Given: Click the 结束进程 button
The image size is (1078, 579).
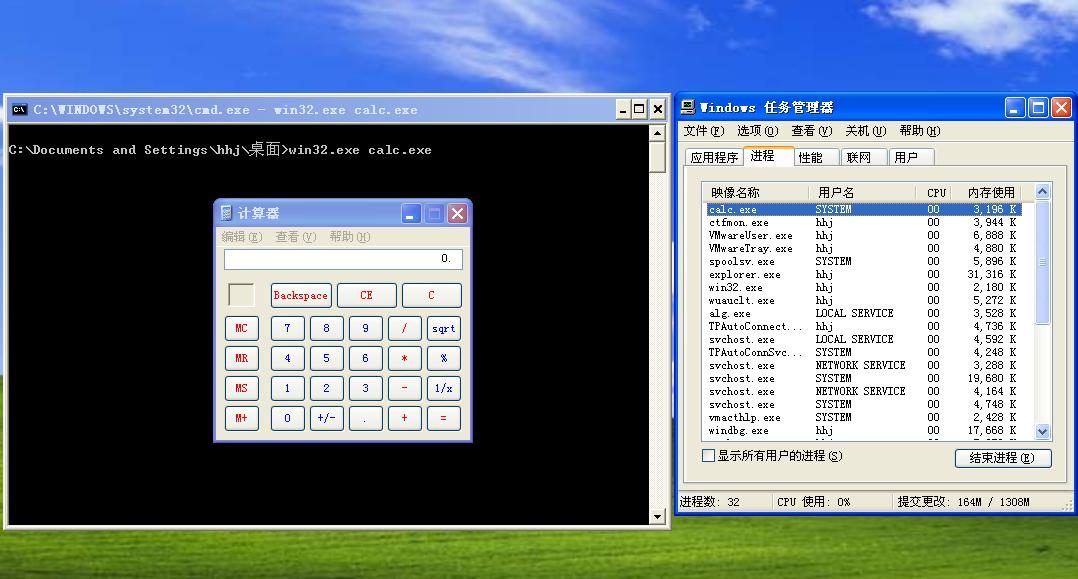Looking at the screenshot, I should 1002,458.
